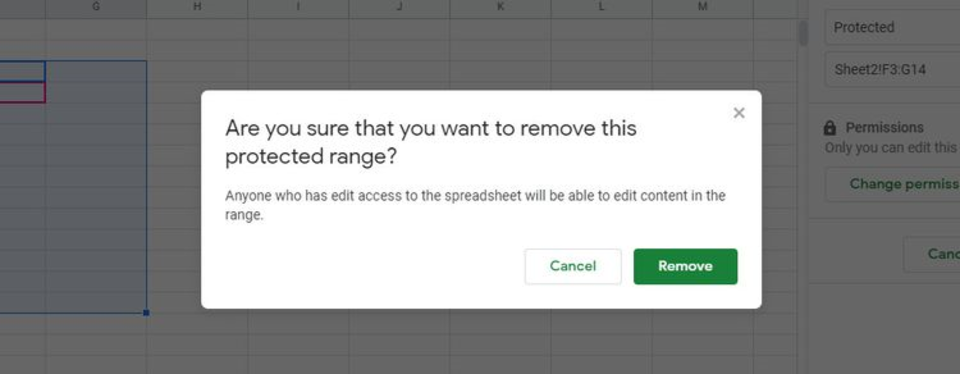960x374 pixels.
Task: Click the Change permissions button
Action: (894, 184)
